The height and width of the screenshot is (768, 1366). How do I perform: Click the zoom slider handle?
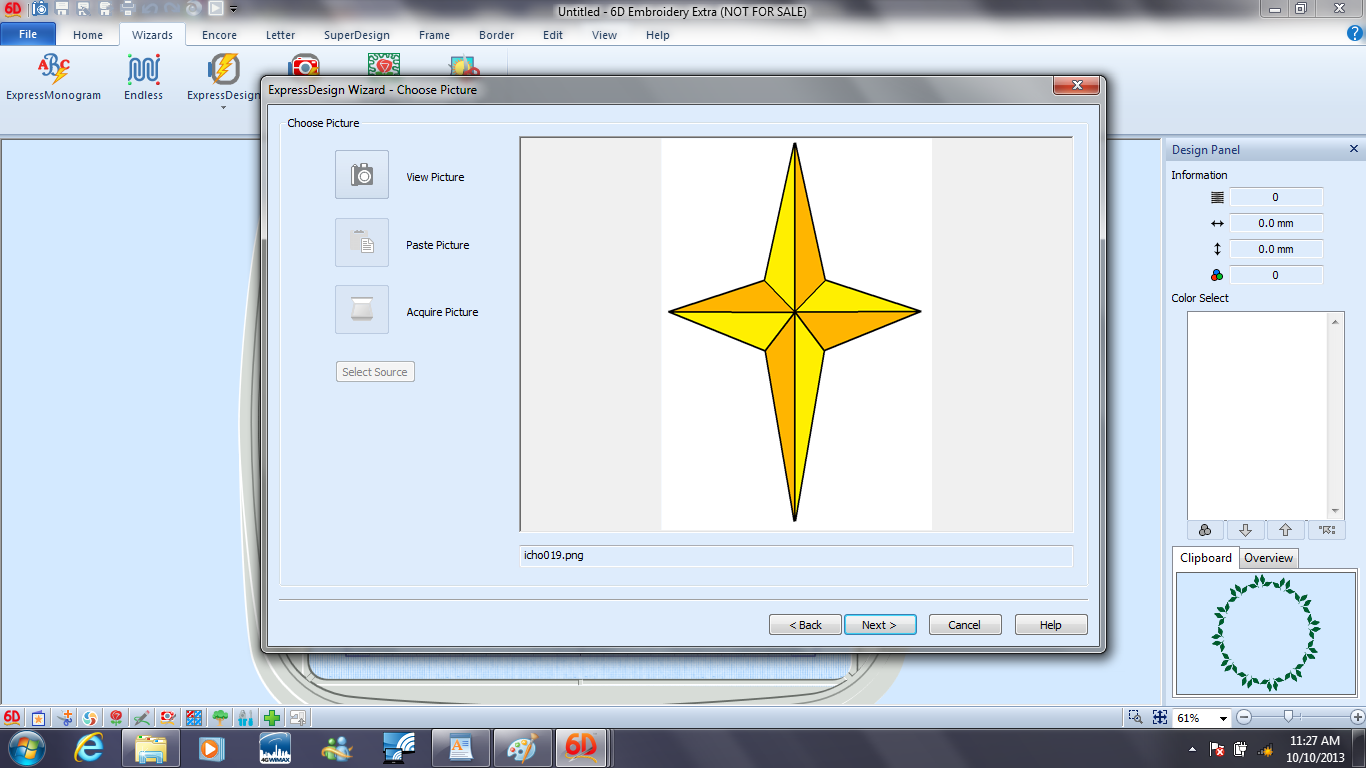click(1289, 716)
